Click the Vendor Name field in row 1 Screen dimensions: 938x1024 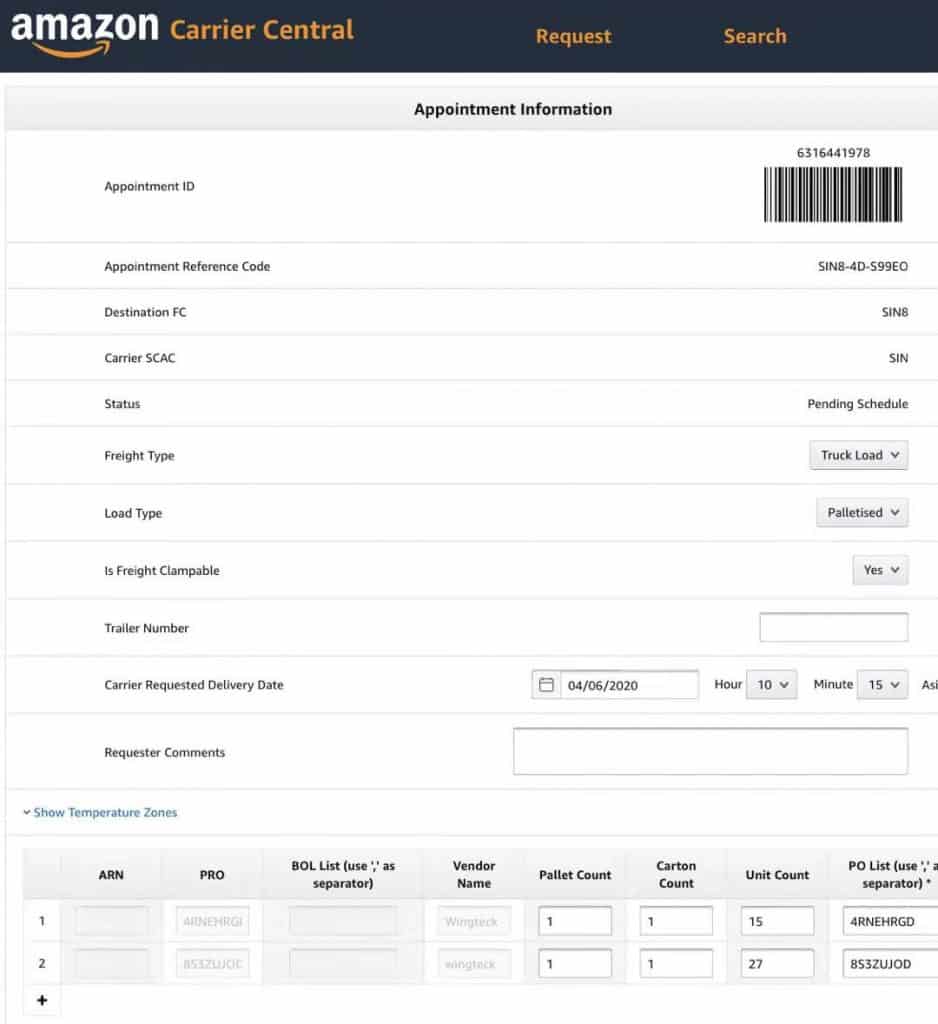point(474,921)
